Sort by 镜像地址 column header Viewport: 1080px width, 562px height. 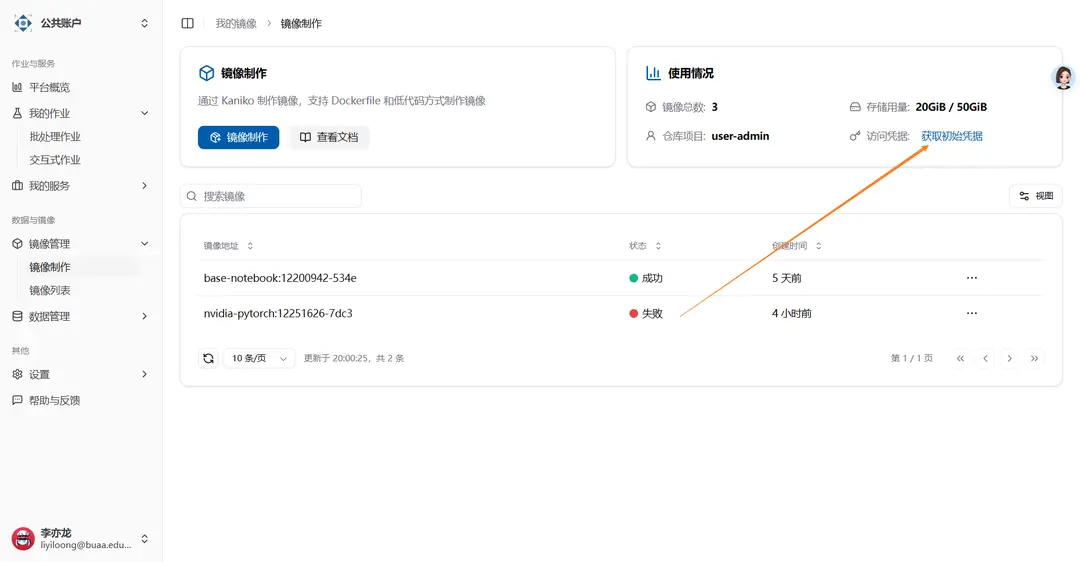pyautogui.click(x=229, y=246)
